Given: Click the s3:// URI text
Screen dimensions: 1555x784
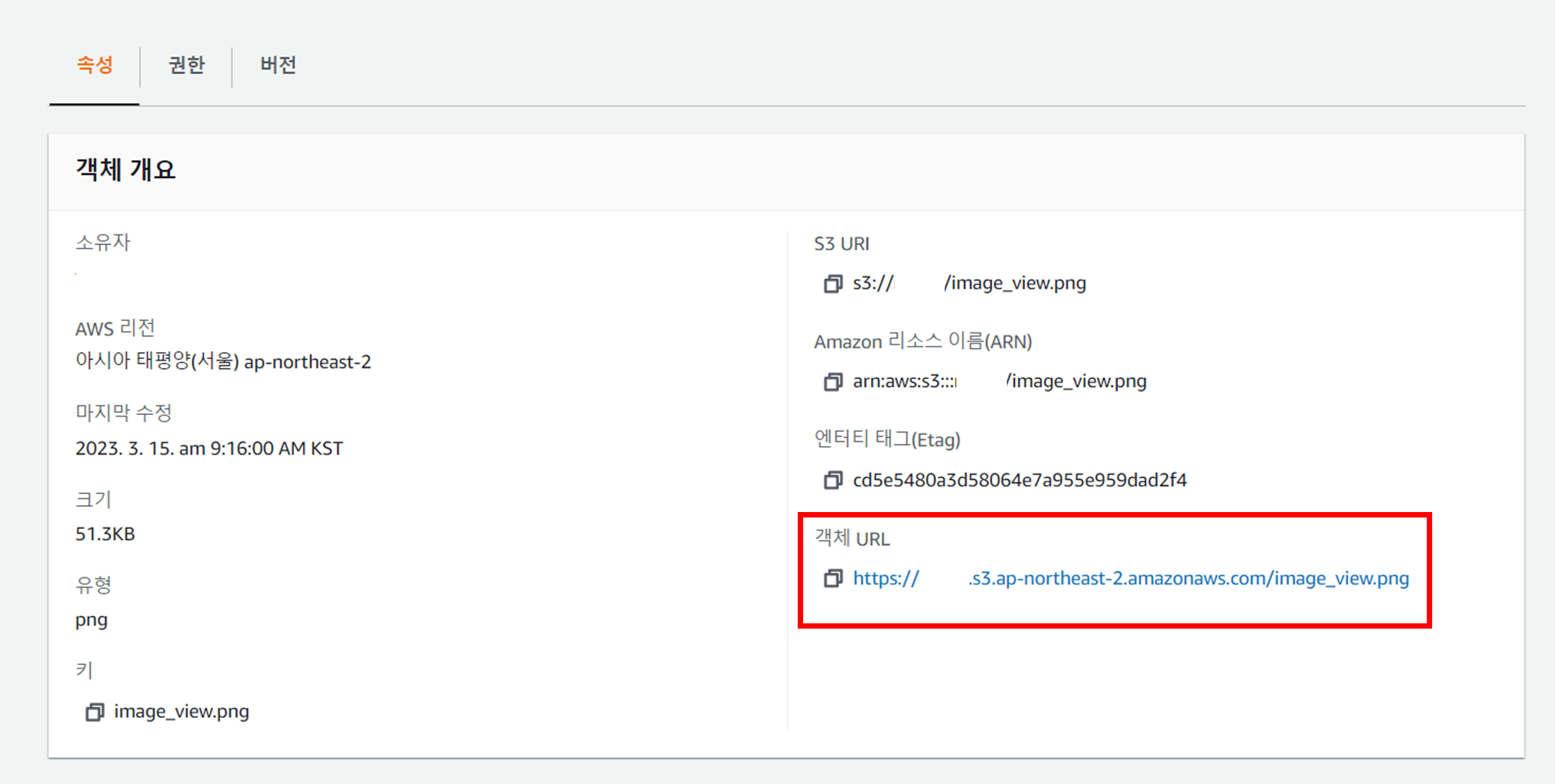Looking at the screenshot, I should 875,284.
